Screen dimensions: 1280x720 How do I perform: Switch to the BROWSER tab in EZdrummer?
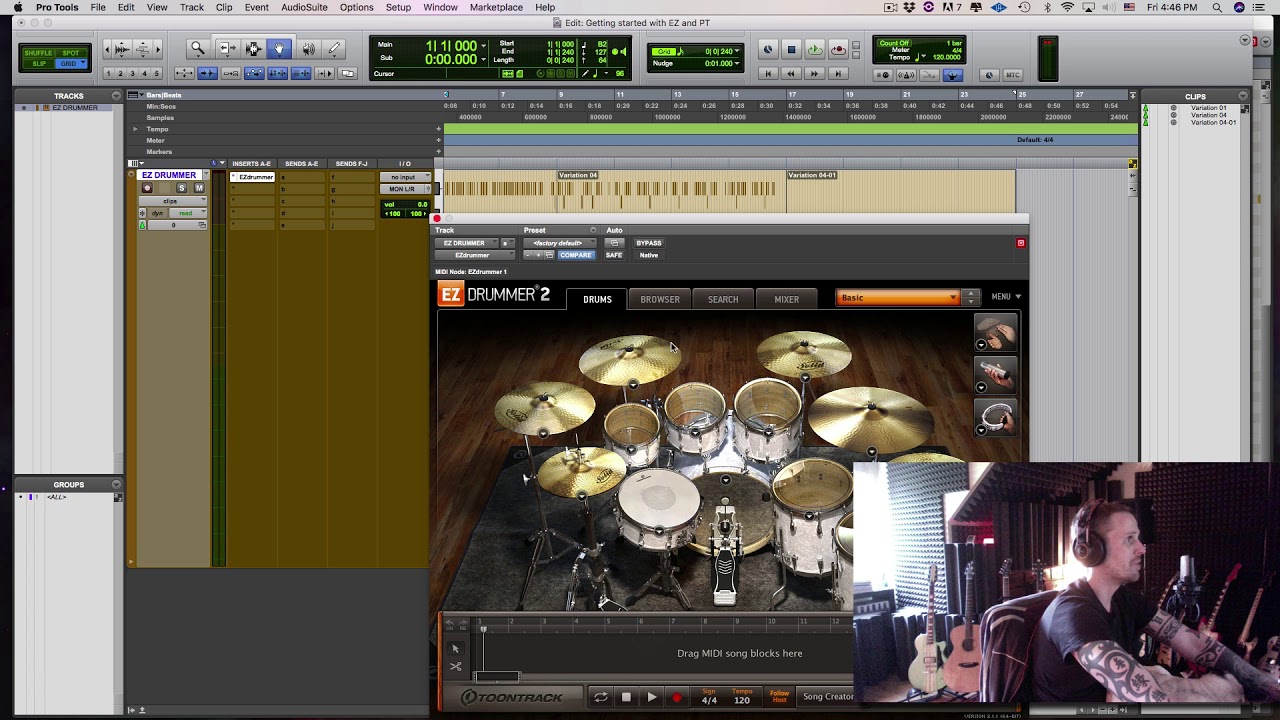click(660, 299)
